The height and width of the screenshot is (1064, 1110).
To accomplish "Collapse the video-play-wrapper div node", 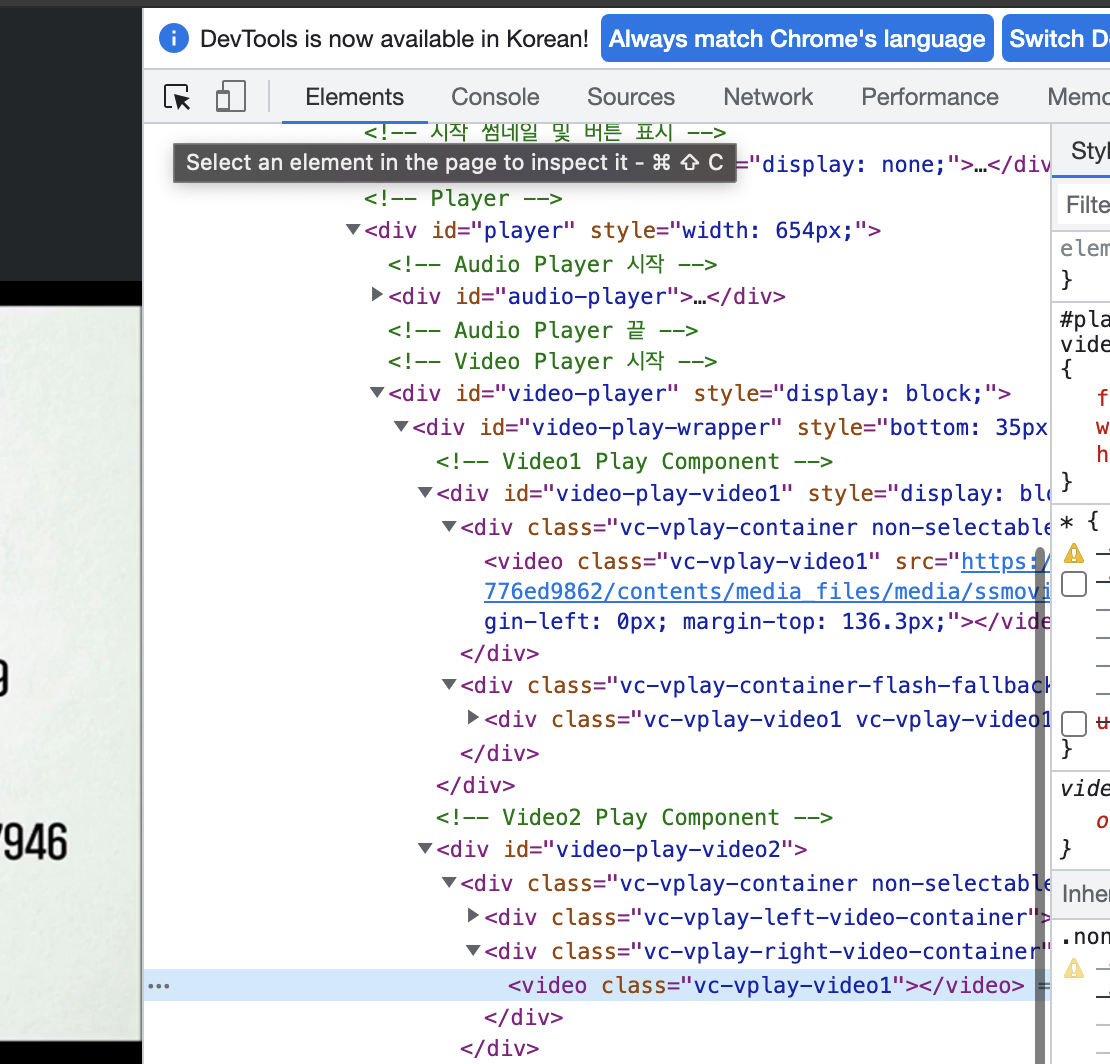I will point(401,426).
